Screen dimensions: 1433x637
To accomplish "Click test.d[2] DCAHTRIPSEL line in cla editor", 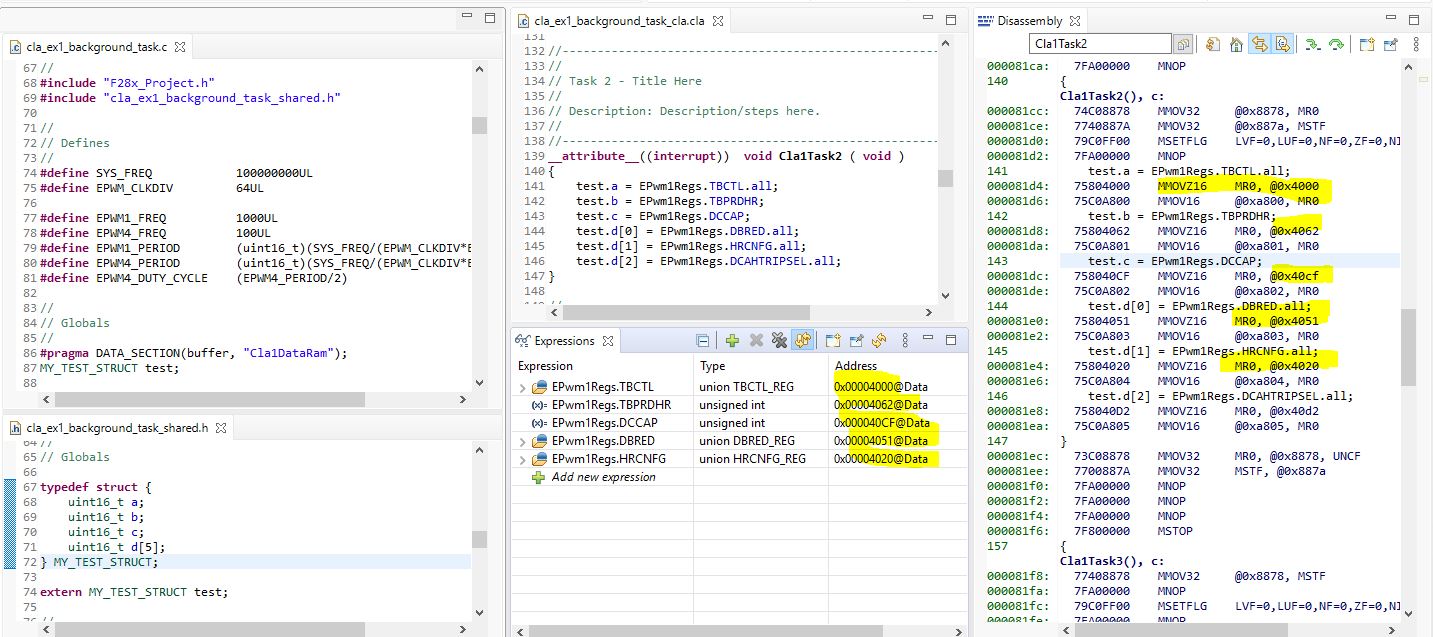I will tap(708, 261).
